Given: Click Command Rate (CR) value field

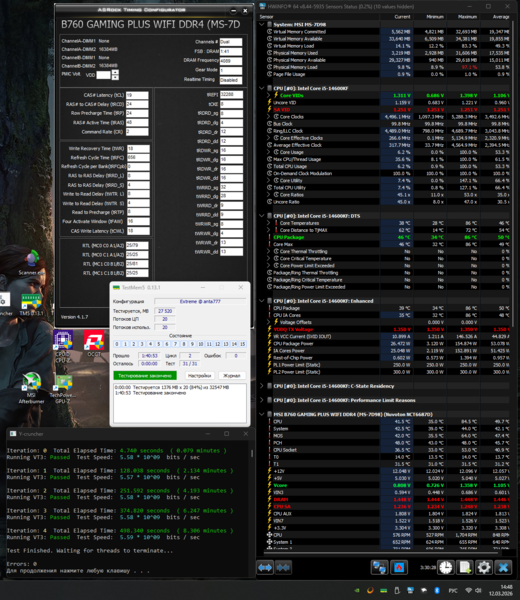Looking at the screenshot, I should [137, 132].
